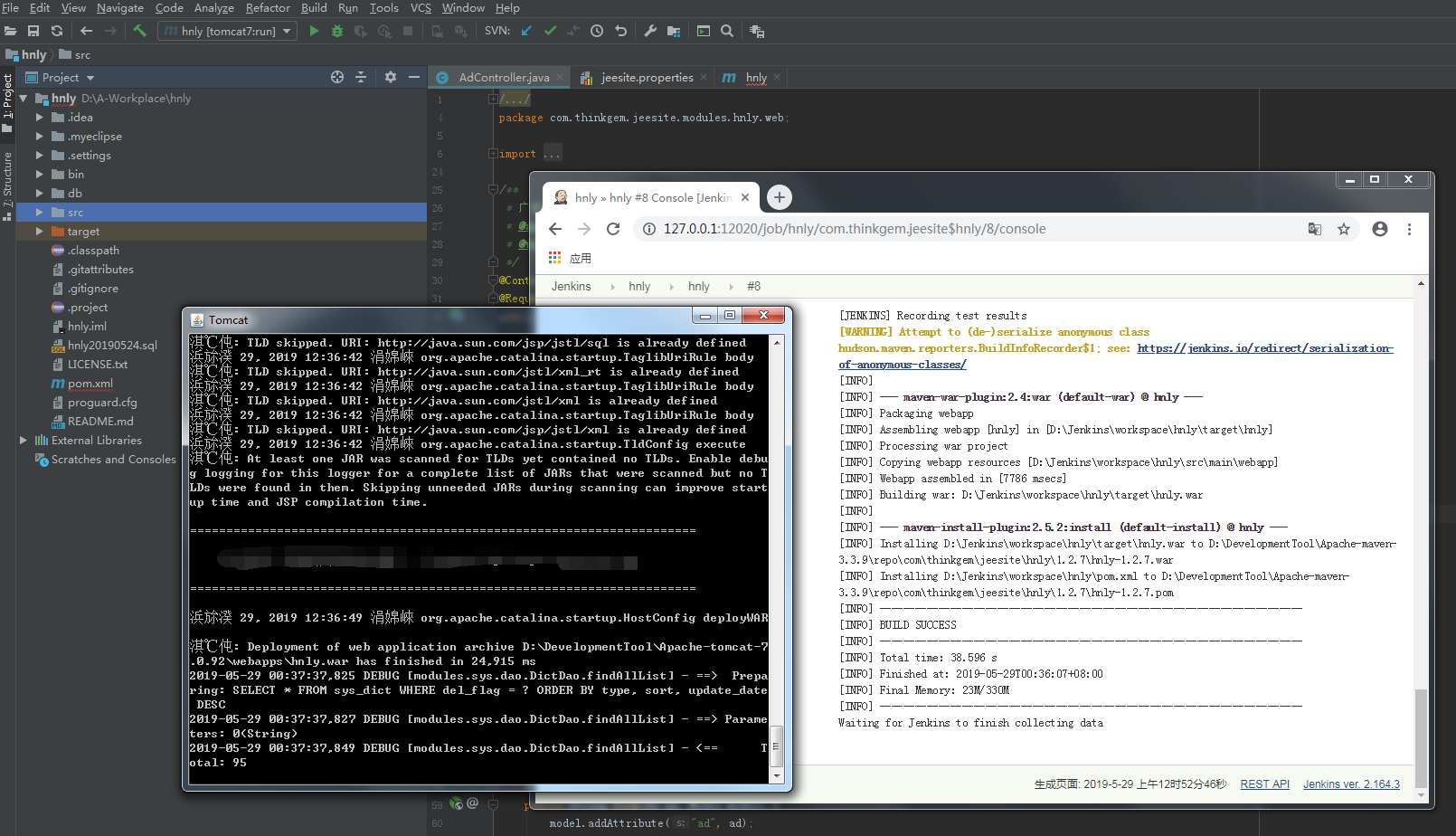Select the src breadcrumb in navigation bar
This screenshot has height=836, width=1456.
tap(75, 54)
